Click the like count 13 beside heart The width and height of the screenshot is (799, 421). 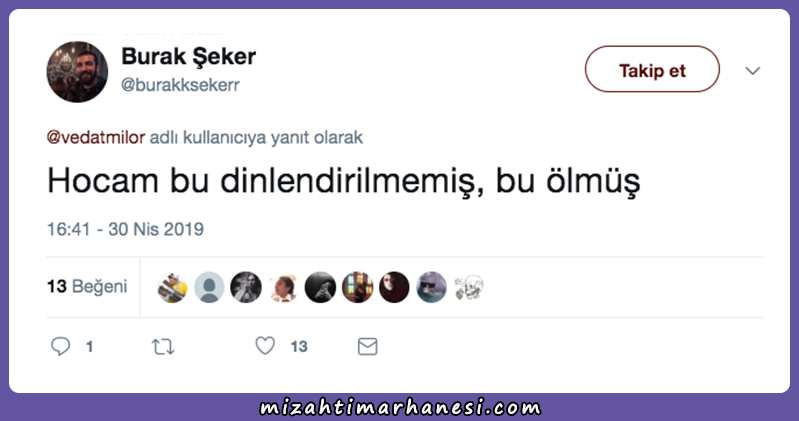pyautogui.click(x=299, y=347)
